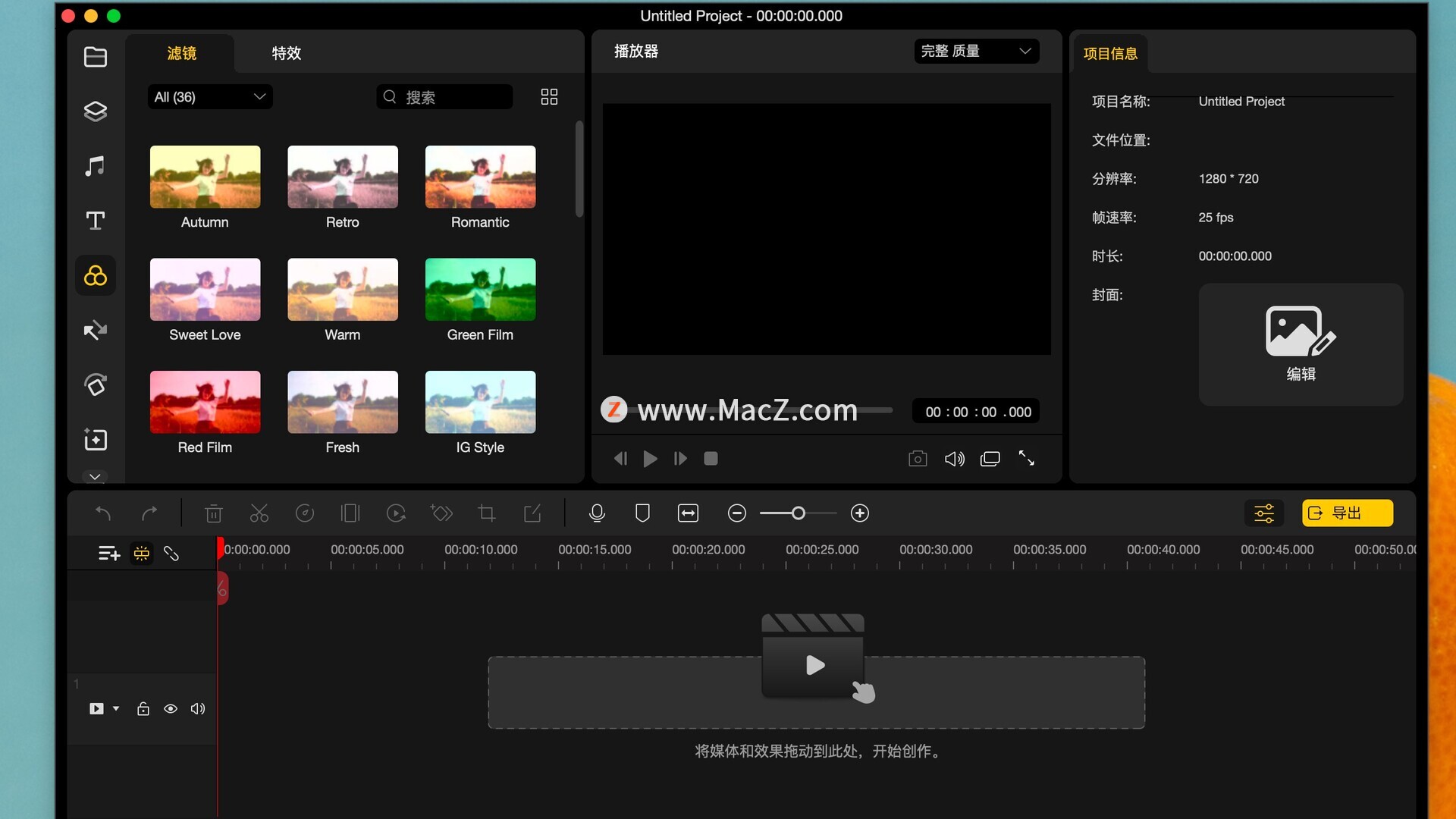Open the sparkle templates panel in the sidebar

[x=96, y=439]
